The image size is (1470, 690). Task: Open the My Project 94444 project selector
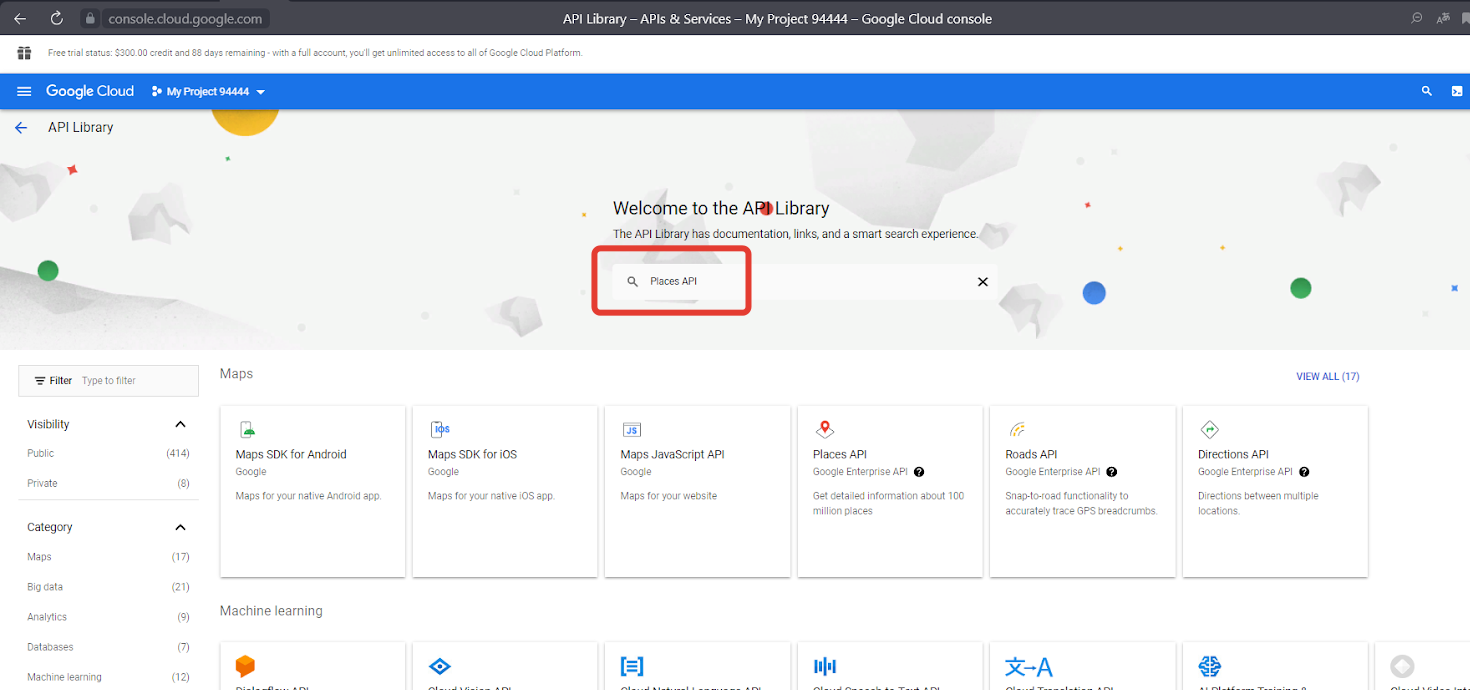208,92
